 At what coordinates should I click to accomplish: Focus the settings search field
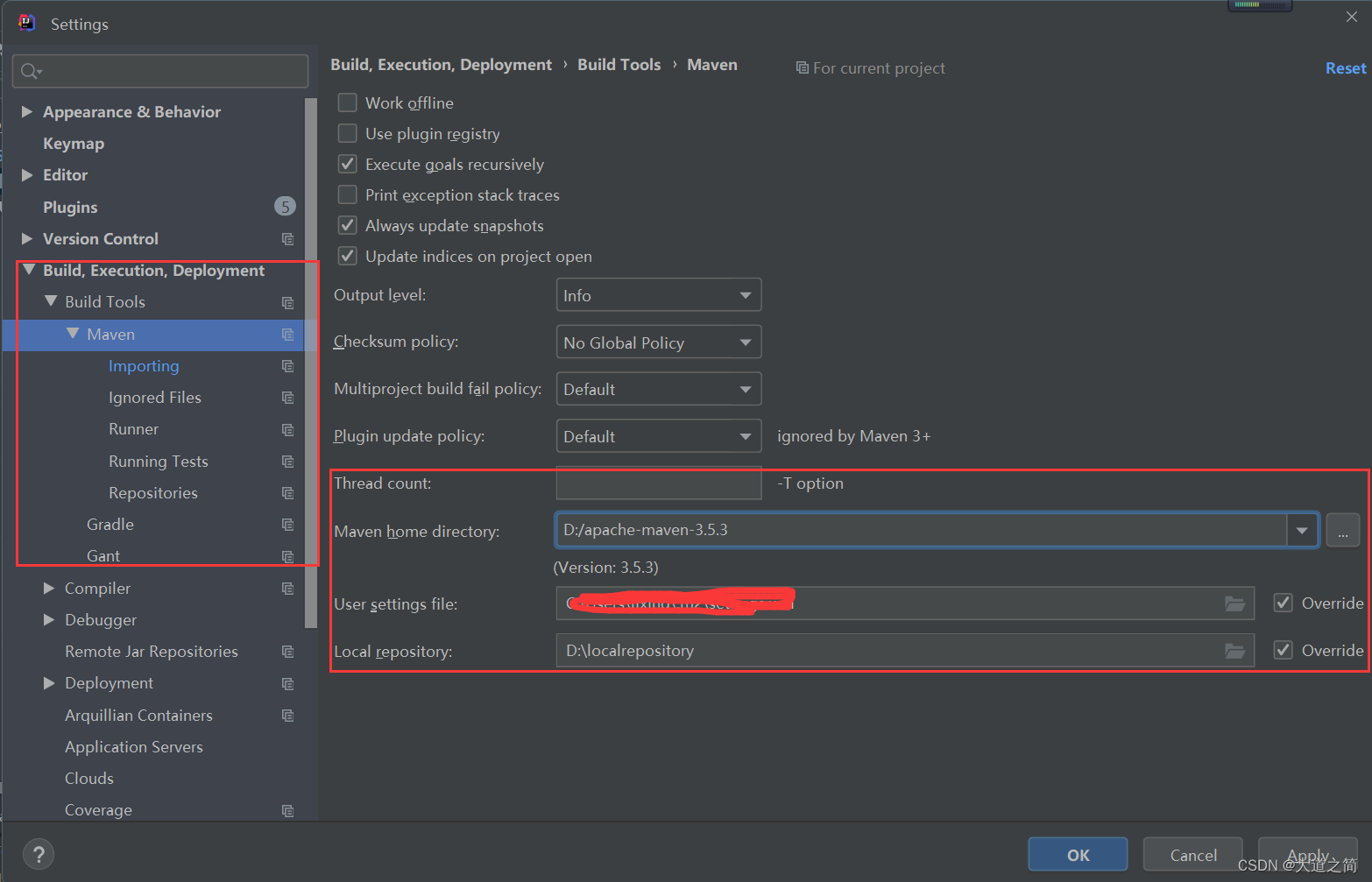160,71
